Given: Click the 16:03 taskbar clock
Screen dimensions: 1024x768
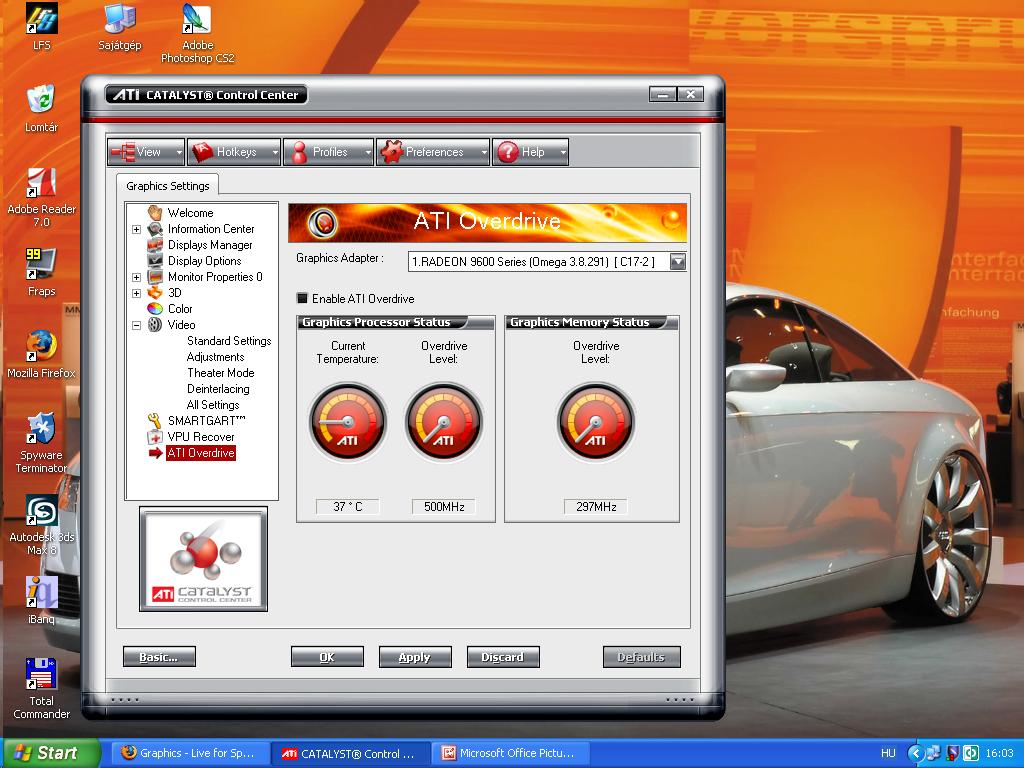Looking at the screenshot, I should [x=1000, y=754].
